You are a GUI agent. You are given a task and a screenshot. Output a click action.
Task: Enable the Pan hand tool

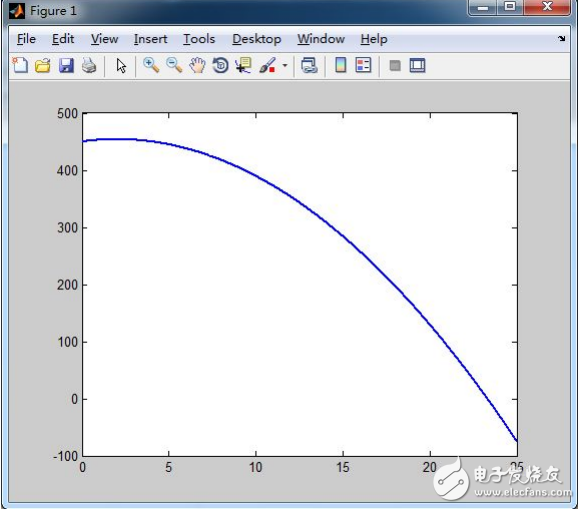click(197, 66)
